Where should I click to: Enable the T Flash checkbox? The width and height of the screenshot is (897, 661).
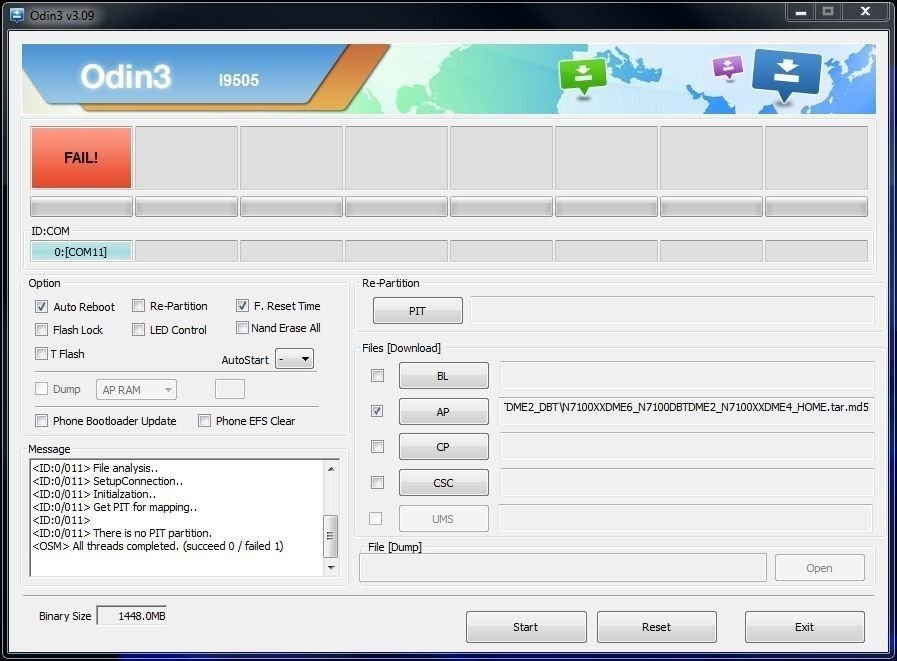pyautogui.click(x=41, y=354)
